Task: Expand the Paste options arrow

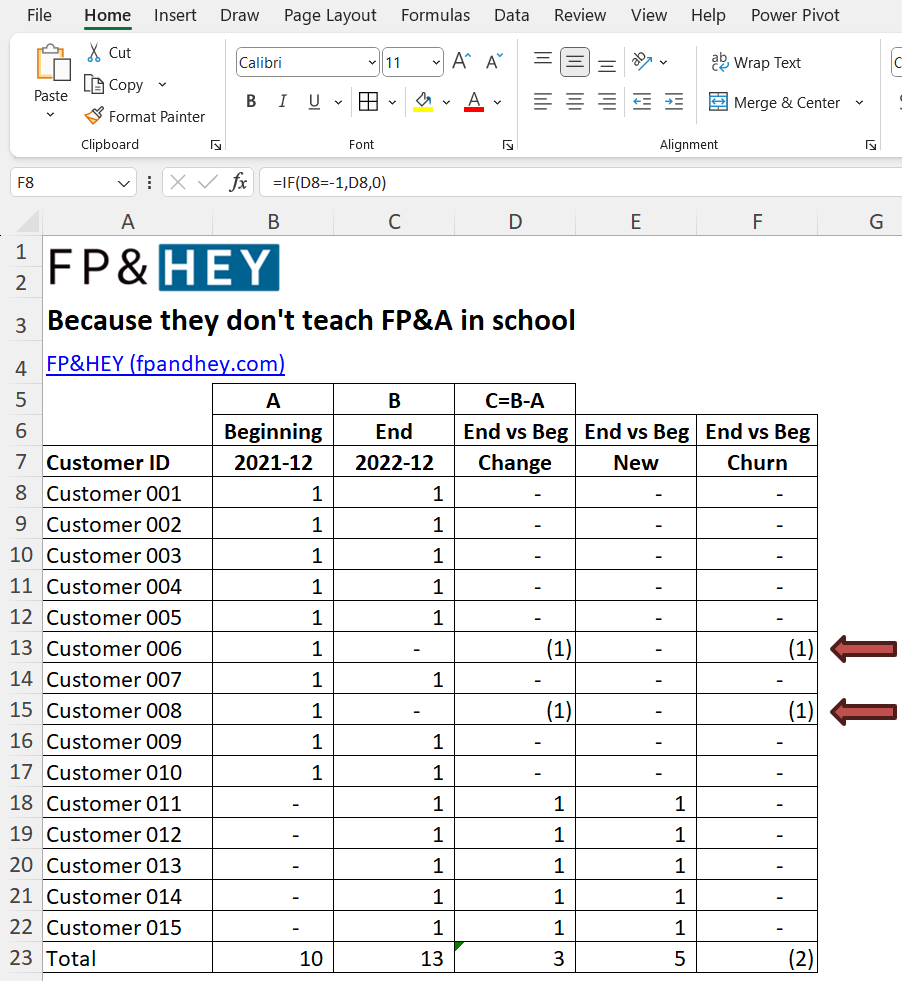Action: click(51, 115)
